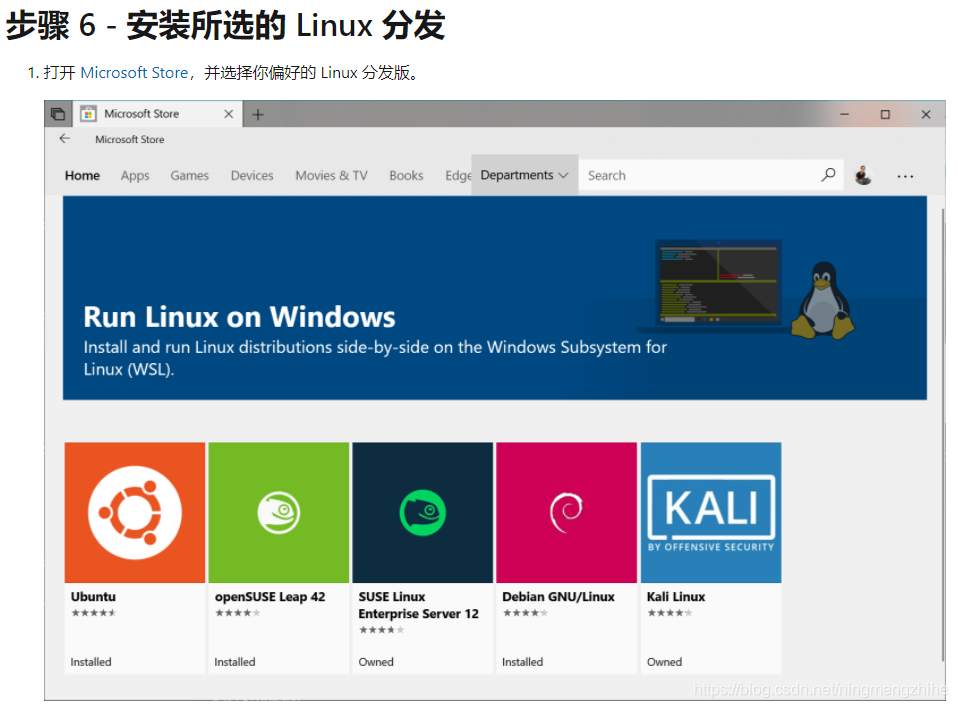Select the Home navigation tab
958x708 pixels.
click(x=82, y=175)
